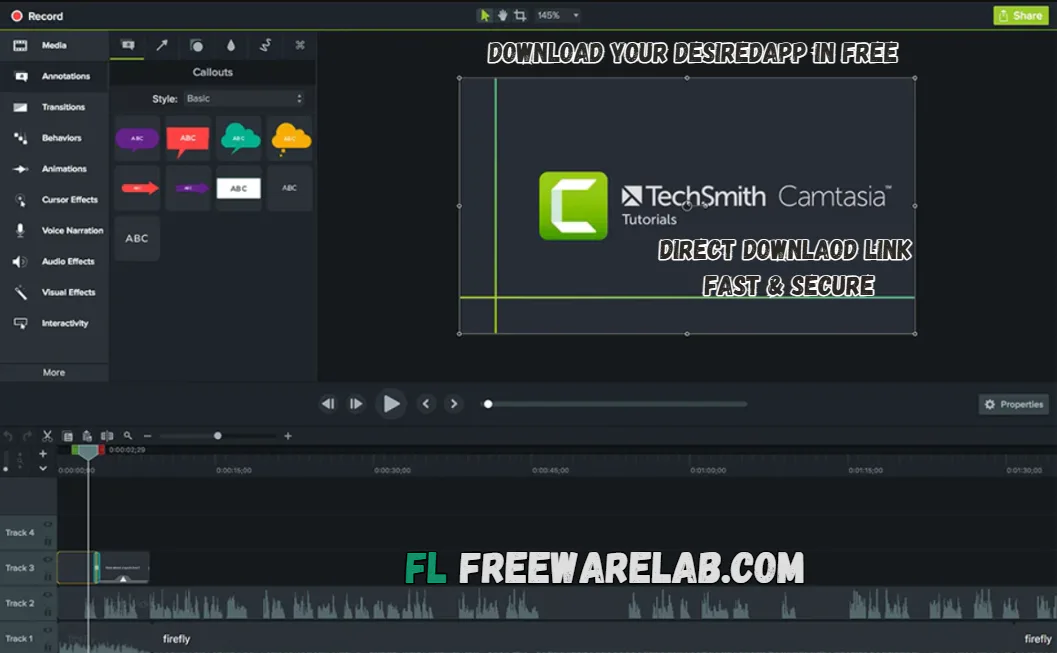The height and width of the screenshot is (653, 1057).
Task: Click the timeline zoom slider
Action: 218,436
